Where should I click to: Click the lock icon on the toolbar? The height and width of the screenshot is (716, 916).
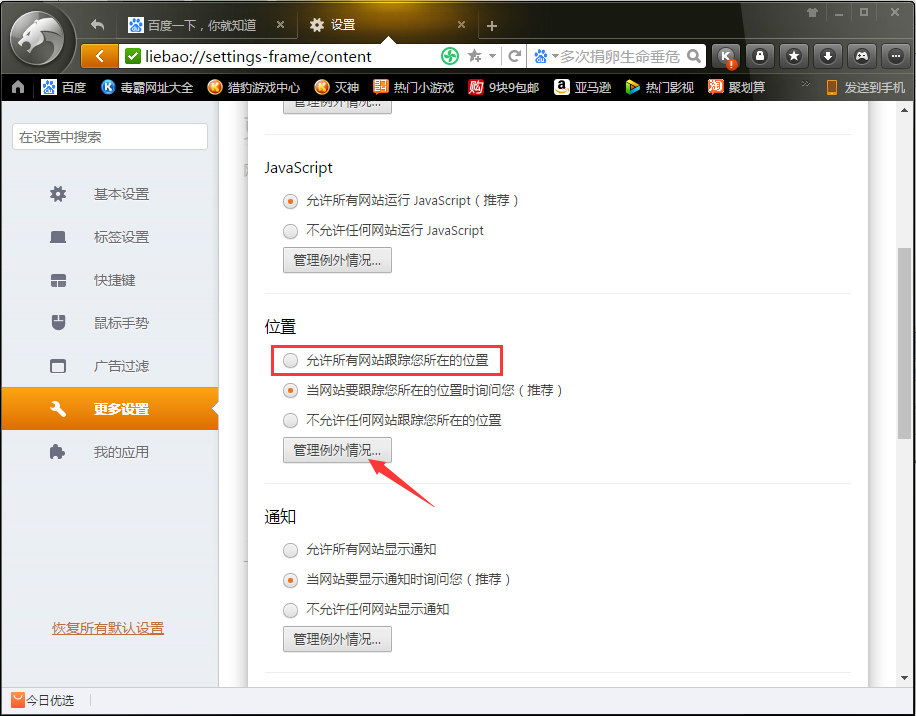760,57
